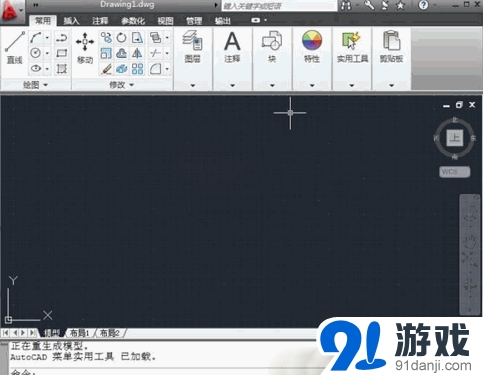Select the Mirror tool icon

137,53
